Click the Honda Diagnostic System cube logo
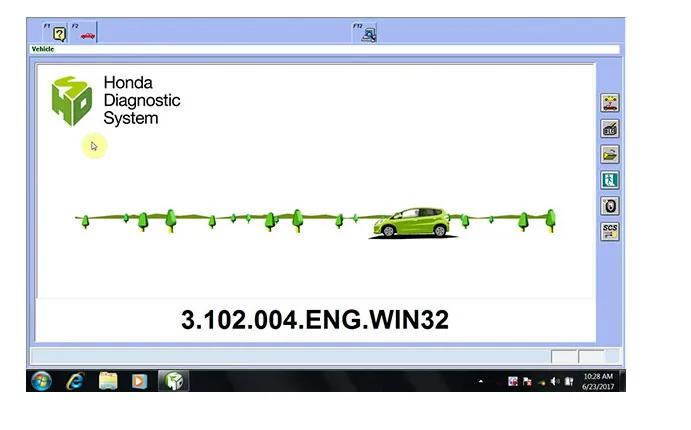The image size is (691, 430). [x=72, y=101]
